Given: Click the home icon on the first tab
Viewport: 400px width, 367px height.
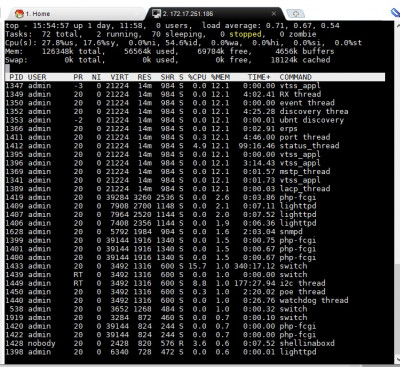Looking at the screenshot, I should pos(20,14).
